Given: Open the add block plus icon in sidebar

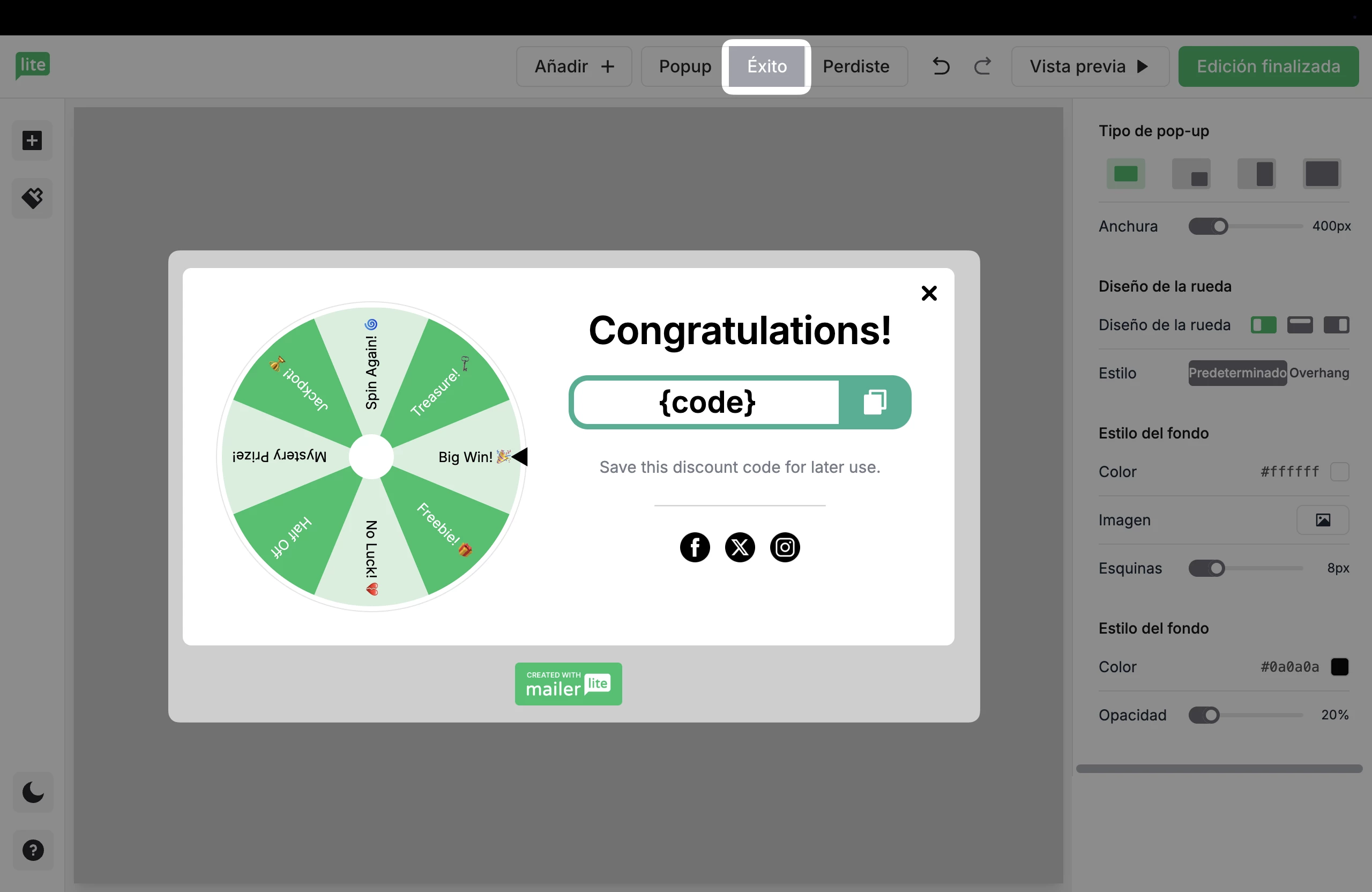Looking at the screenshot, I should [32, 140].
